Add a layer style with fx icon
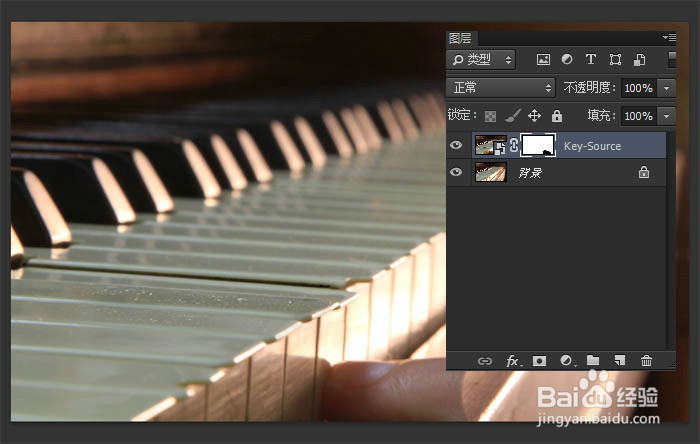The width and height of the screenshot is (700, 444). click(x=513, y=361)
